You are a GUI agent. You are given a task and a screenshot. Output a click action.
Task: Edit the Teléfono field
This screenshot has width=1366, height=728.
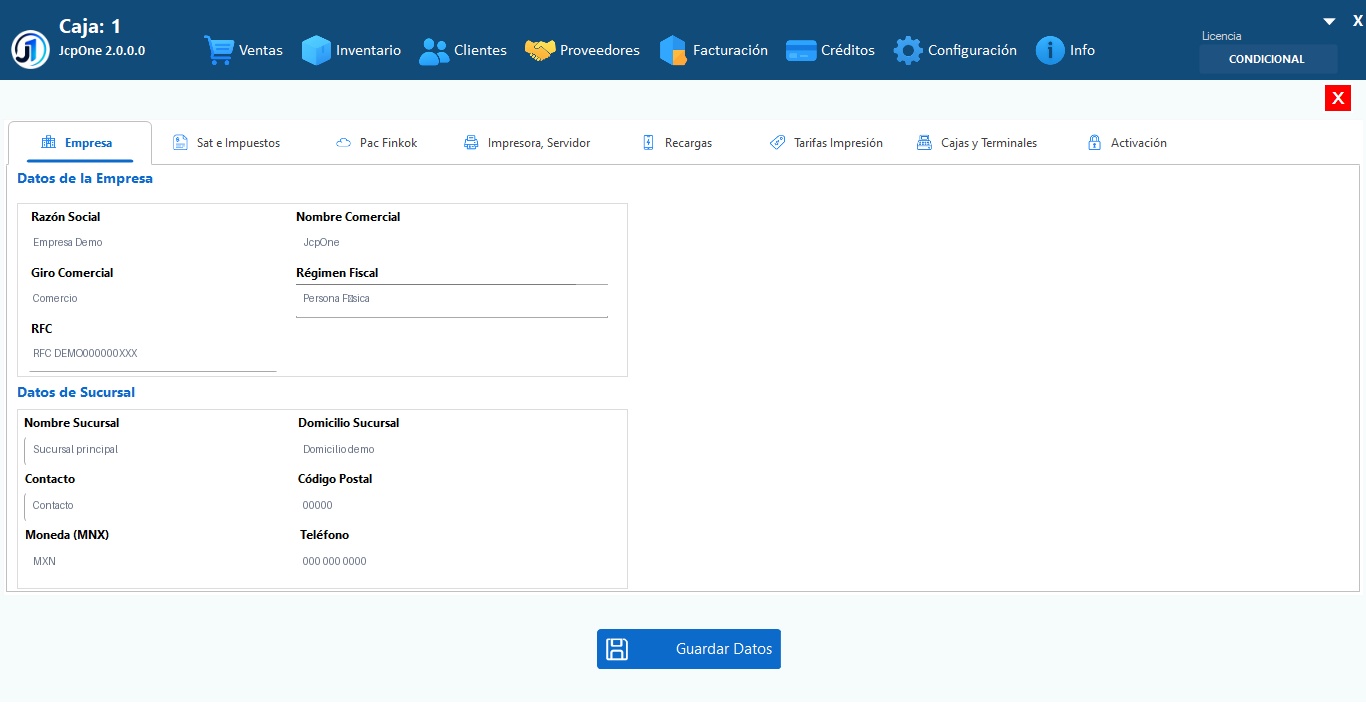pyautogui.click(x=452, y=562)
